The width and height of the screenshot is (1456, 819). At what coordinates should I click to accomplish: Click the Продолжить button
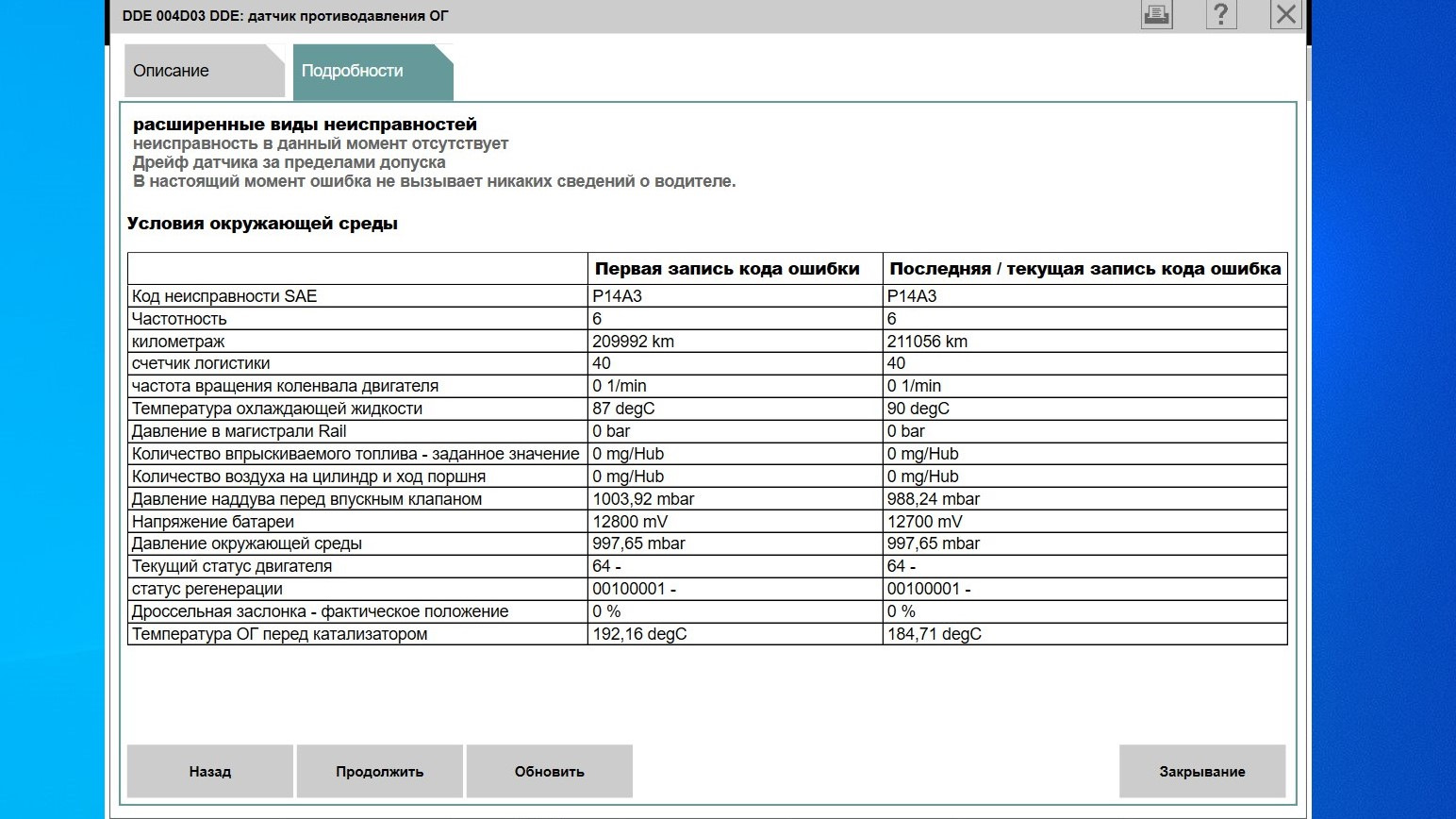379,772
